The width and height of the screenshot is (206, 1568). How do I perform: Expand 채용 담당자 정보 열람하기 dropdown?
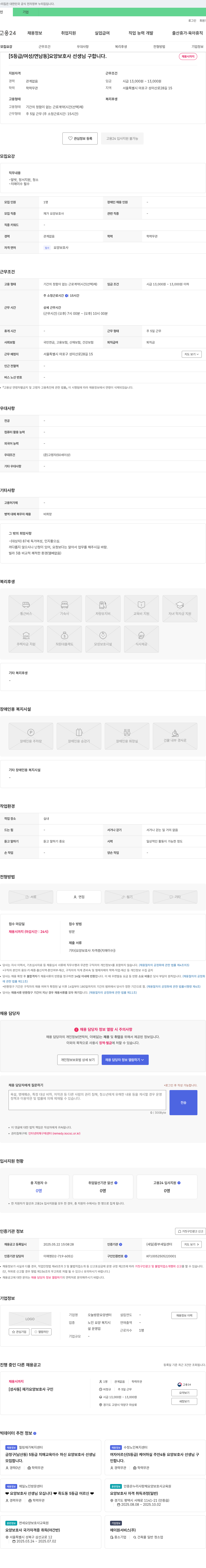125,1060
